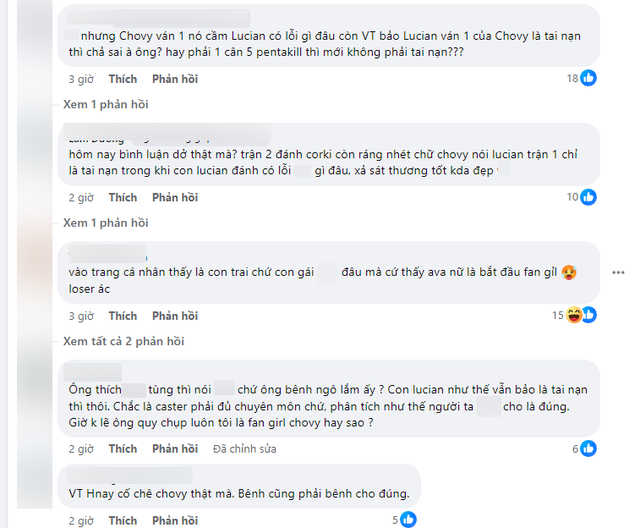
Task: Open the three-dot comment options menu
Action: pyautogui.click(x=621, y=271)
